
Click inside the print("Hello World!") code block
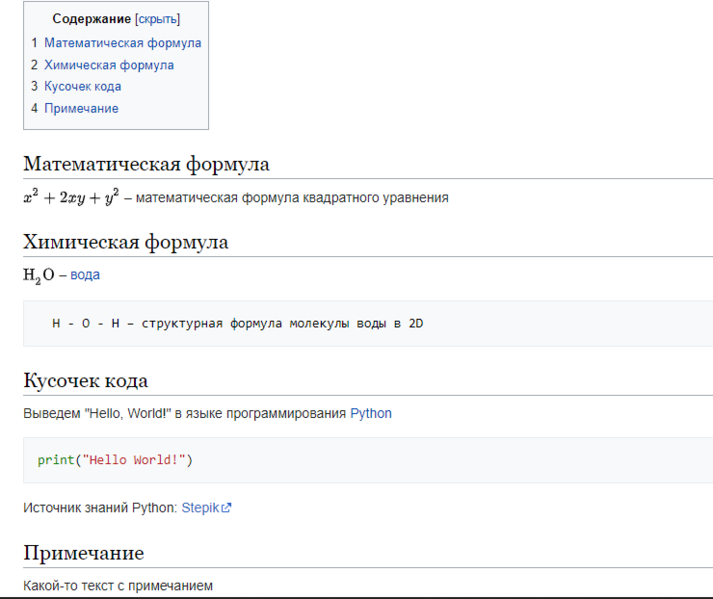tap(114, 460)
